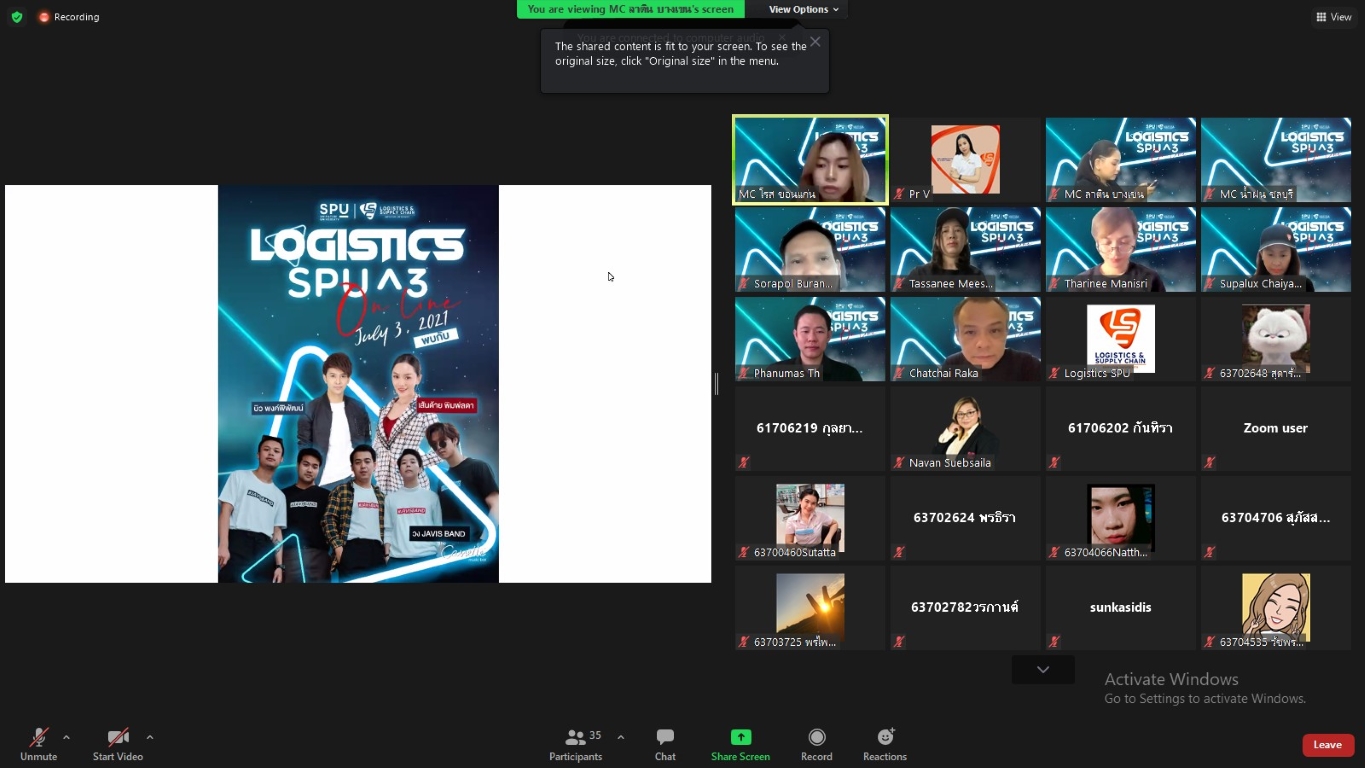This screenshot has height=768, width=1365.
Task: Select the 63704706 สุภัสส... tile
Action: tap(1276, 518)
